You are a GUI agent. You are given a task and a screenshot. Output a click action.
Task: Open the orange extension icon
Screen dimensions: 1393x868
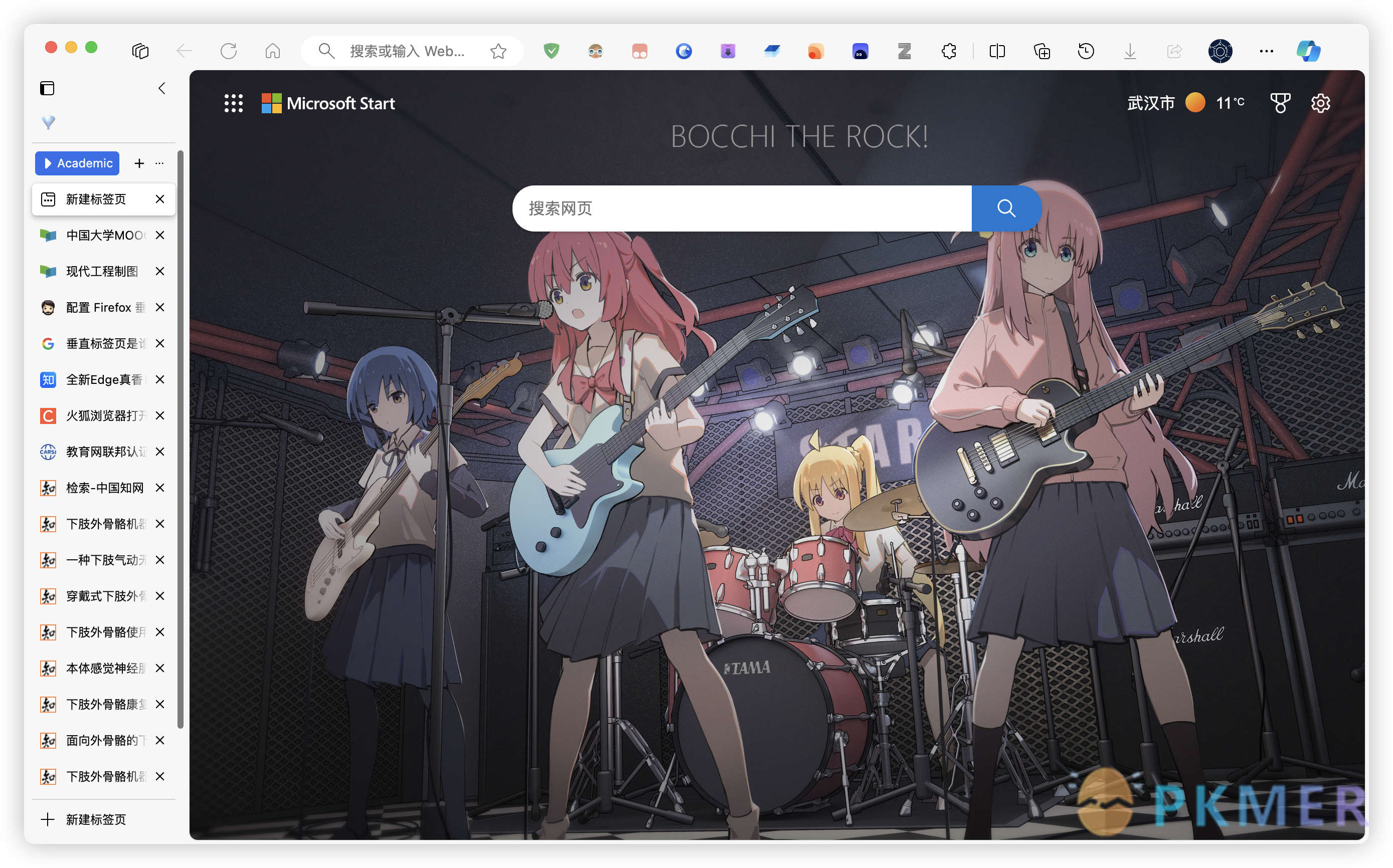[x=816, y=51]
